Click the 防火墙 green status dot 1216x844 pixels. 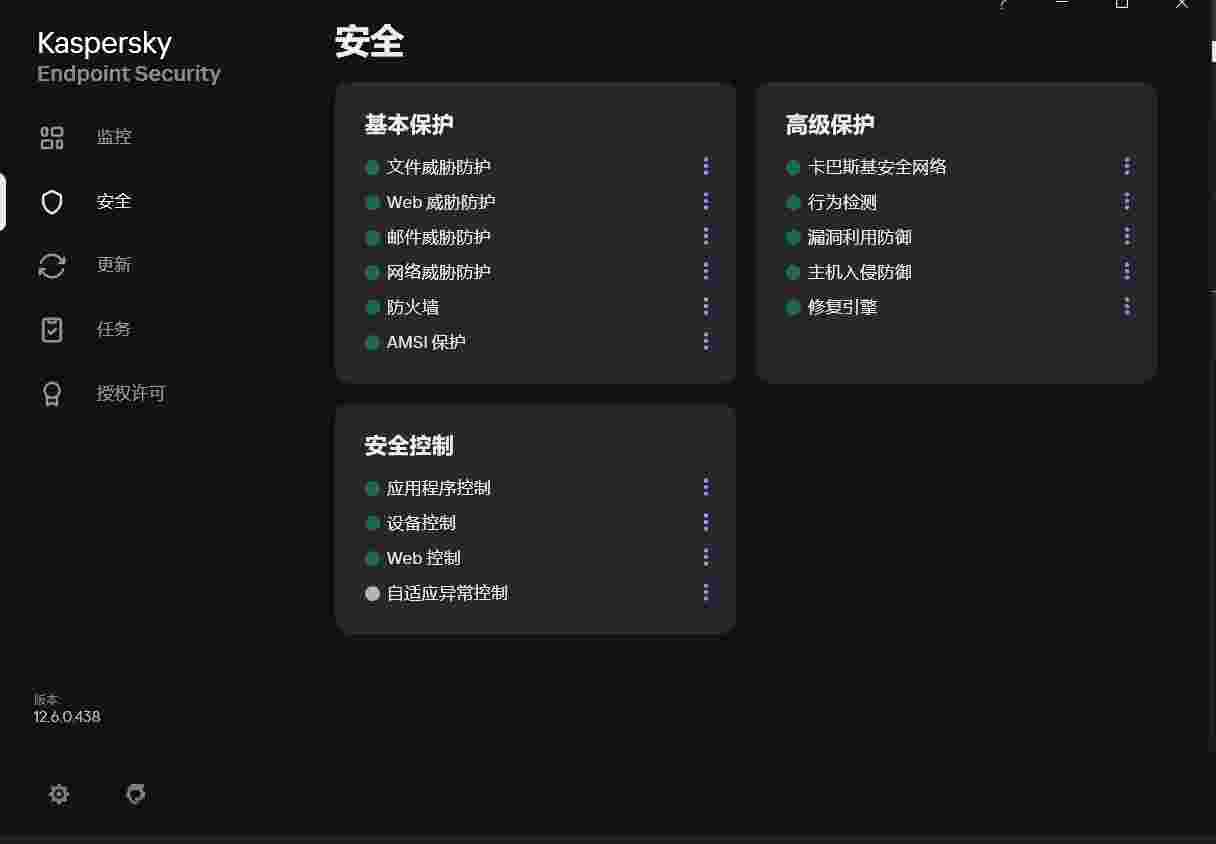372,307
